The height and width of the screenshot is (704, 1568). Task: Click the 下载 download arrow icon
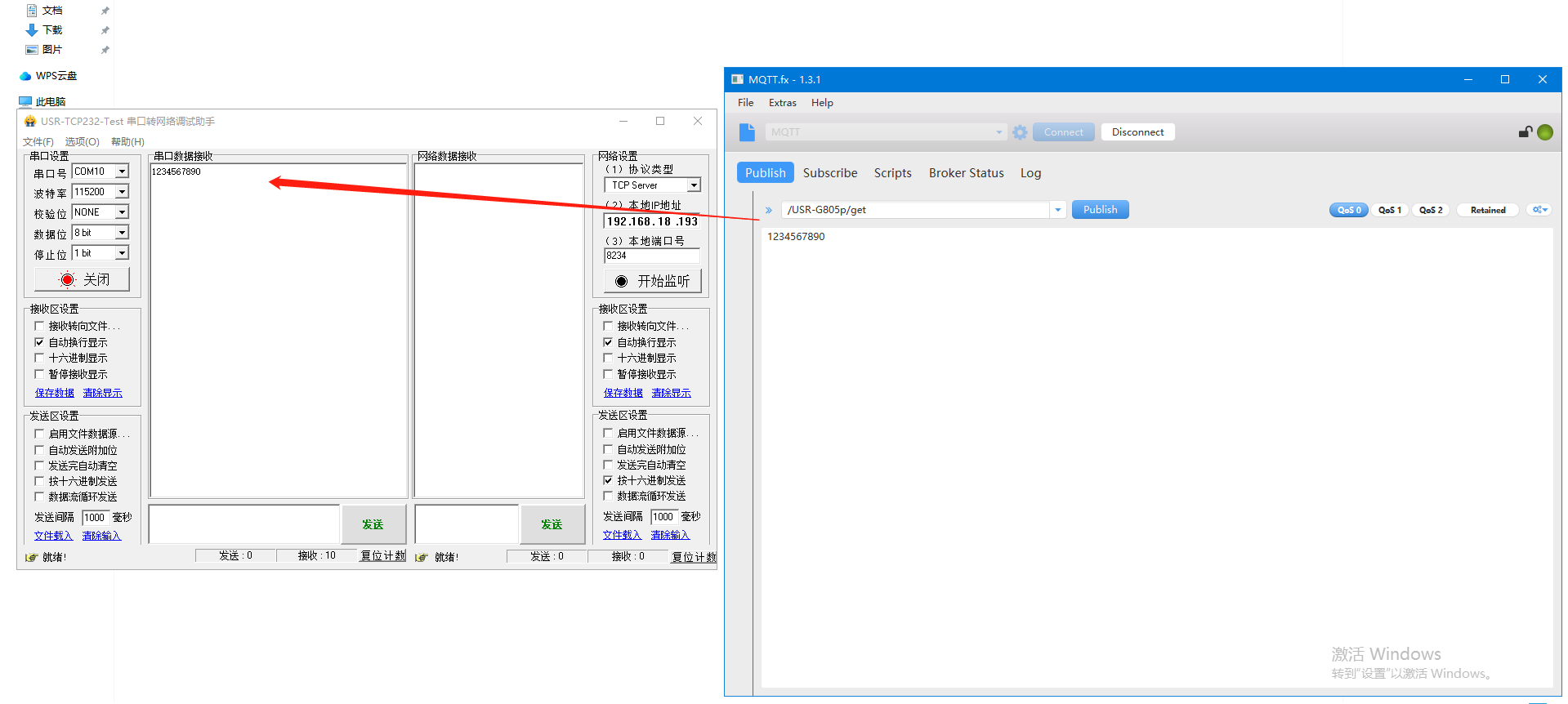pyautogui.click(x=32, y=30)
